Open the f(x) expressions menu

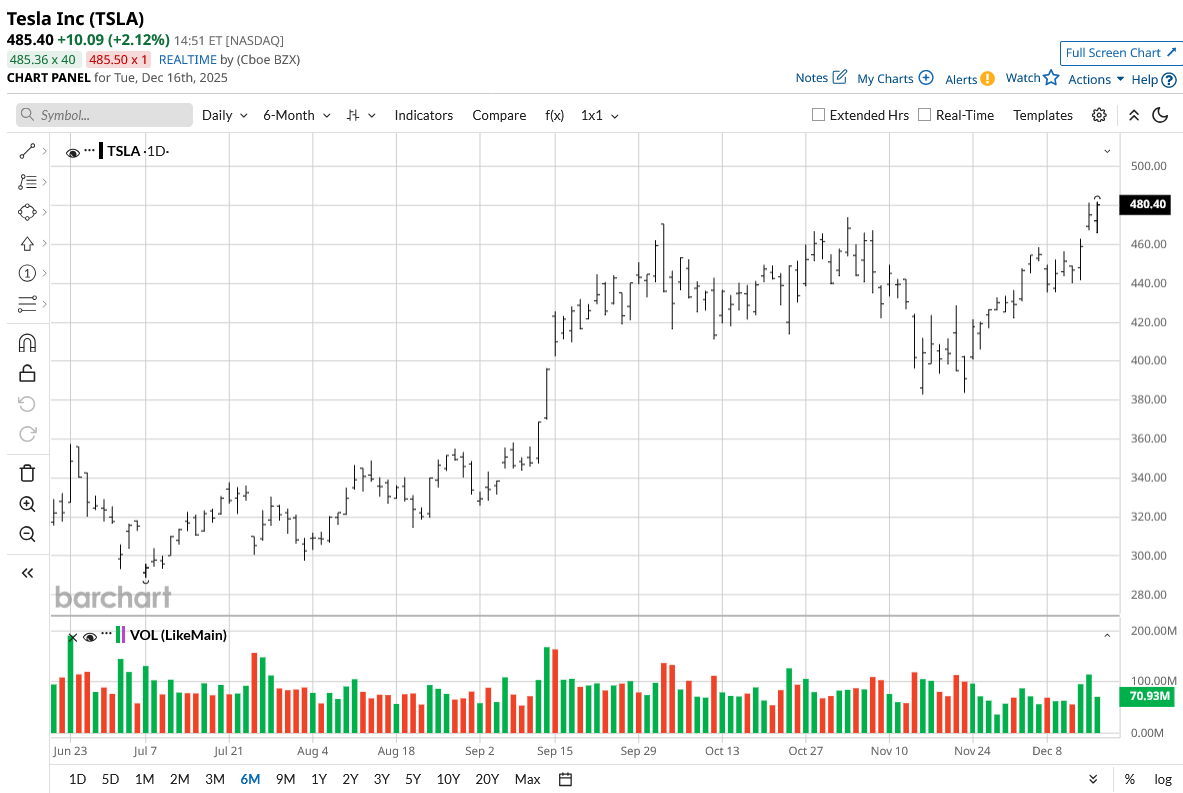point(555,115)
